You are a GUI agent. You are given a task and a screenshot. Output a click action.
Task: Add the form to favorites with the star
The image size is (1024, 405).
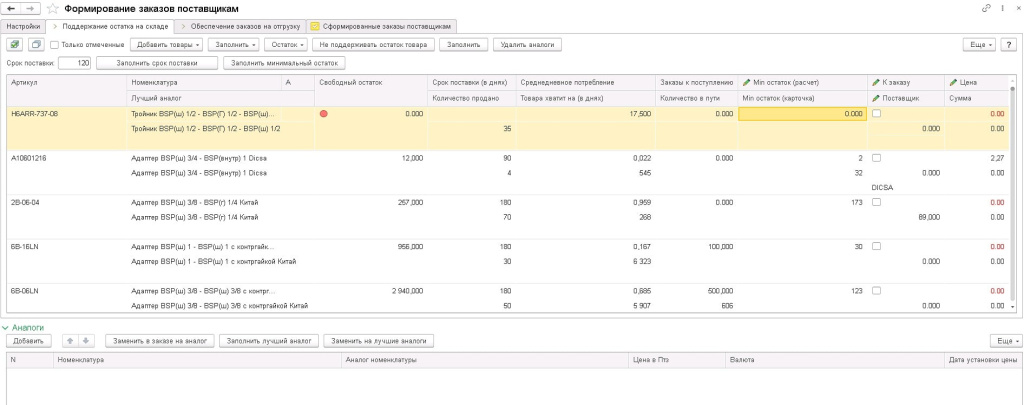coord(53,8)
